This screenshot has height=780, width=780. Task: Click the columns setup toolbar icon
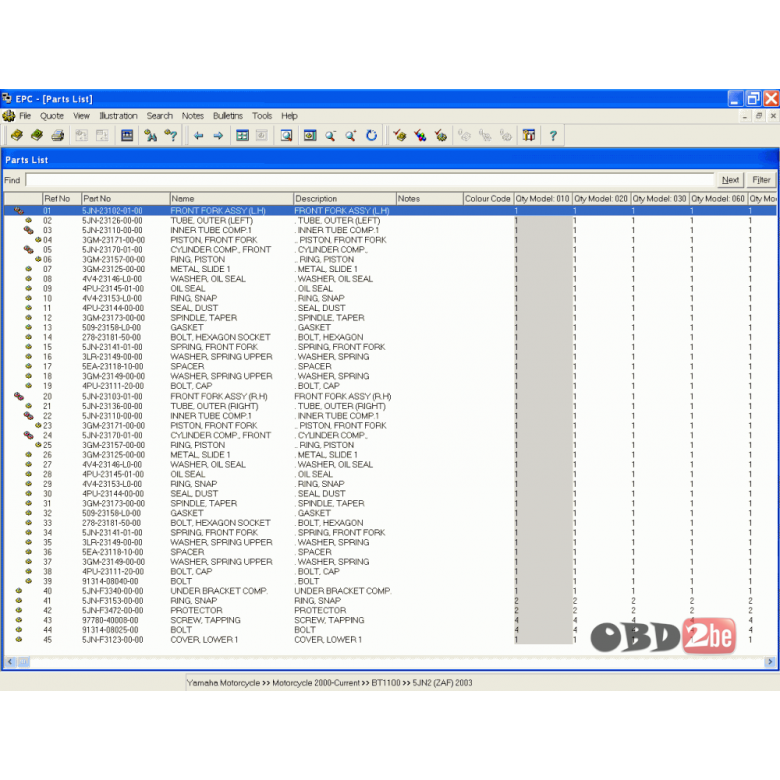click(529, 135)
